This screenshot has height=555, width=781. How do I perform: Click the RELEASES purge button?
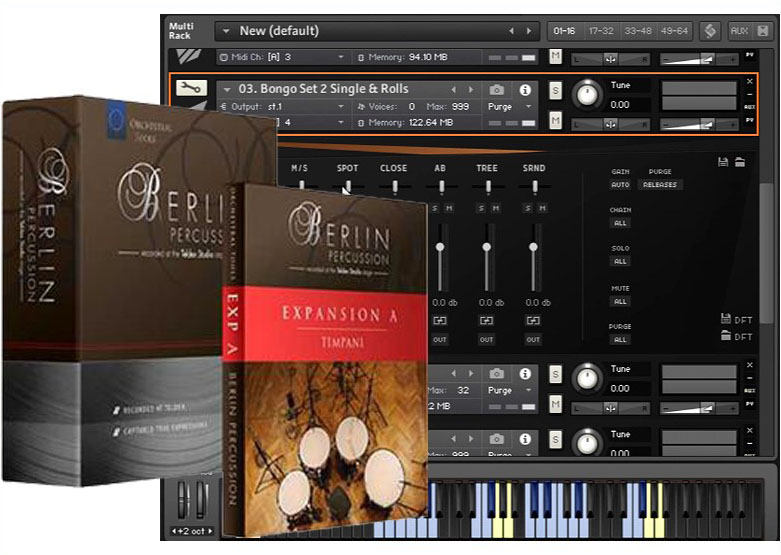[x=660, y=185]
